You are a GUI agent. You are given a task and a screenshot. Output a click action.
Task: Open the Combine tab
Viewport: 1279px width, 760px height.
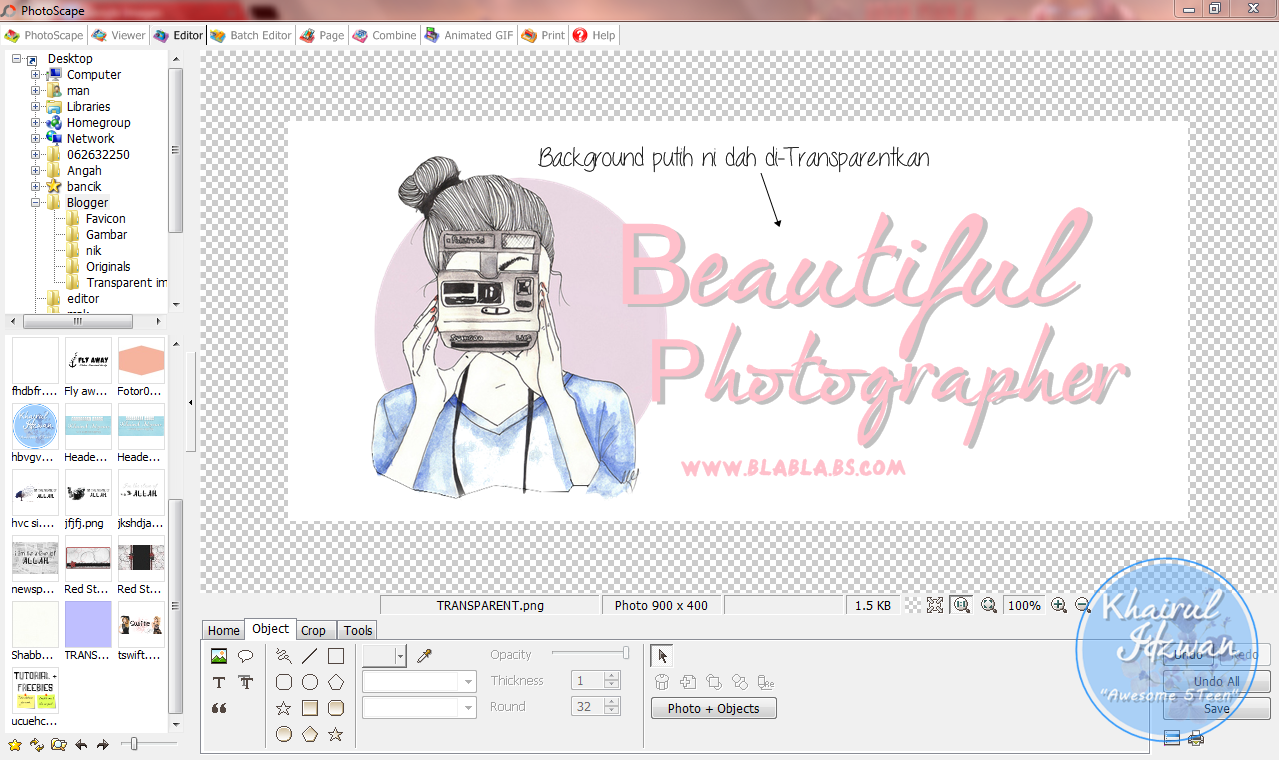(383, 35)
